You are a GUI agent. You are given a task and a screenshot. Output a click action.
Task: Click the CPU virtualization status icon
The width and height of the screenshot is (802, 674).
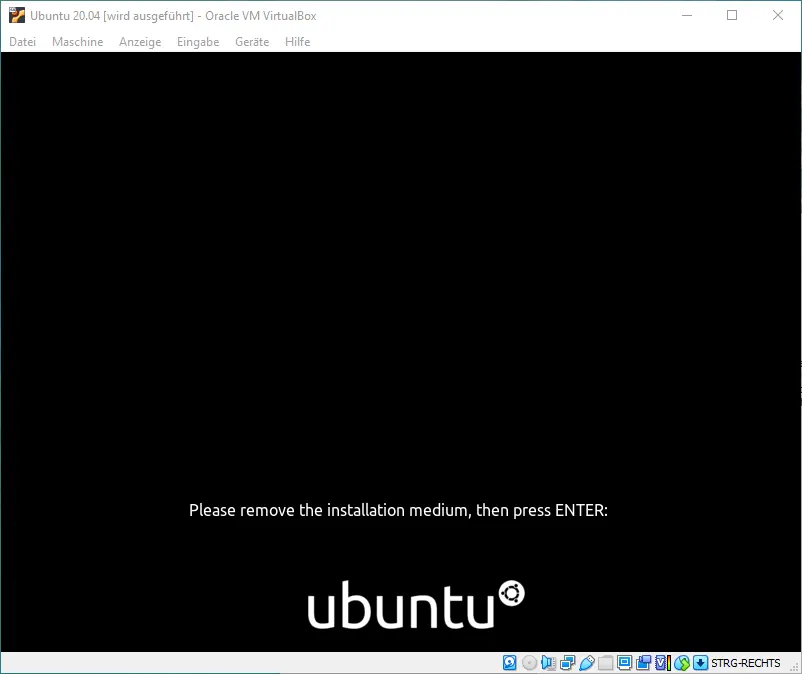click(x=661, y=663)
